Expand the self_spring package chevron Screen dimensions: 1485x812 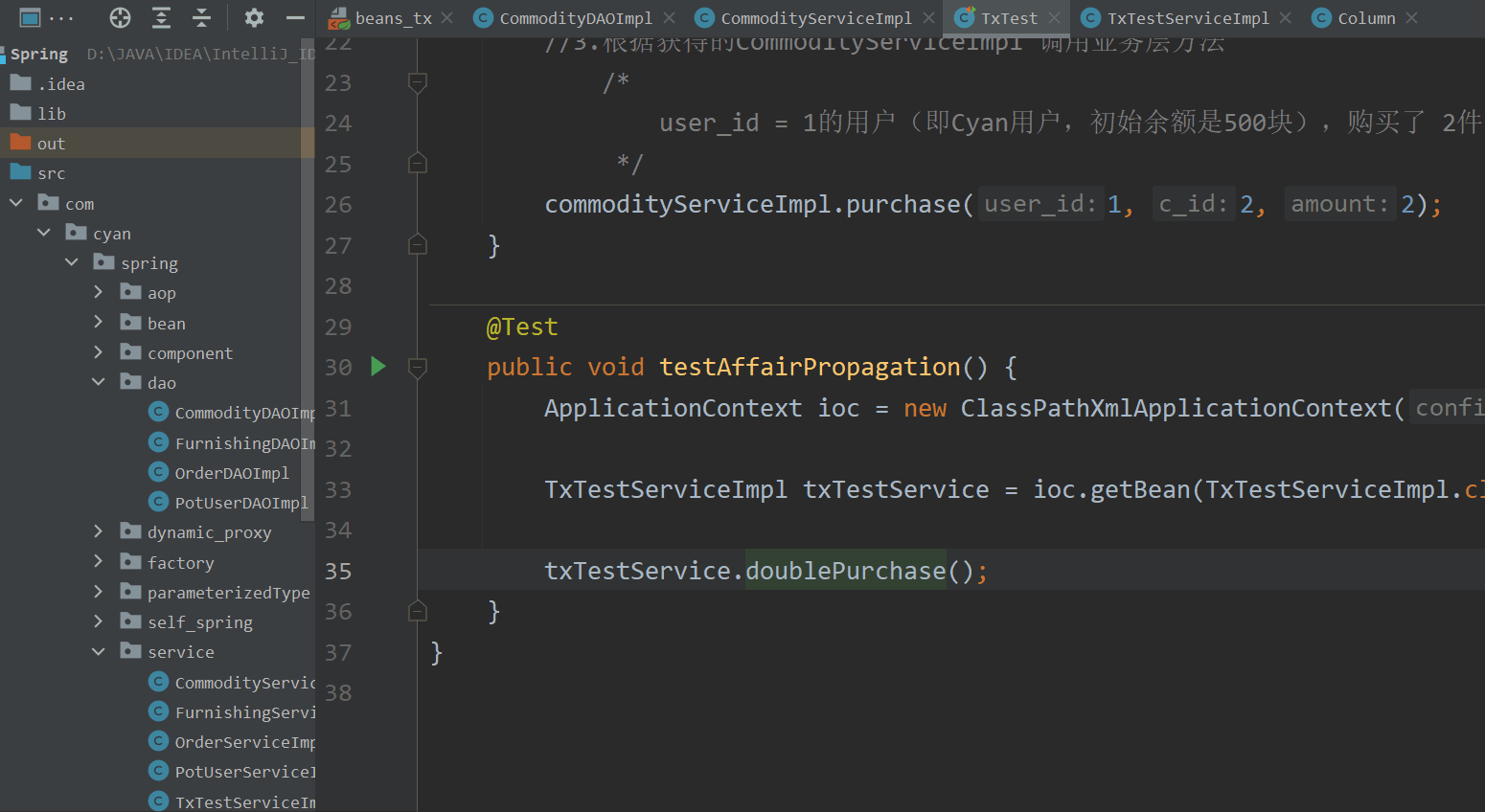pos(99,621)
